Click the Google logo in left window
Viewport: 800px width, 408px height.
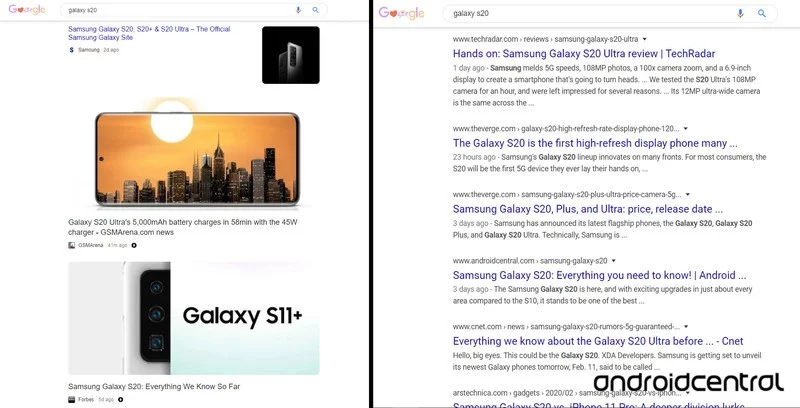pos(27,10)
